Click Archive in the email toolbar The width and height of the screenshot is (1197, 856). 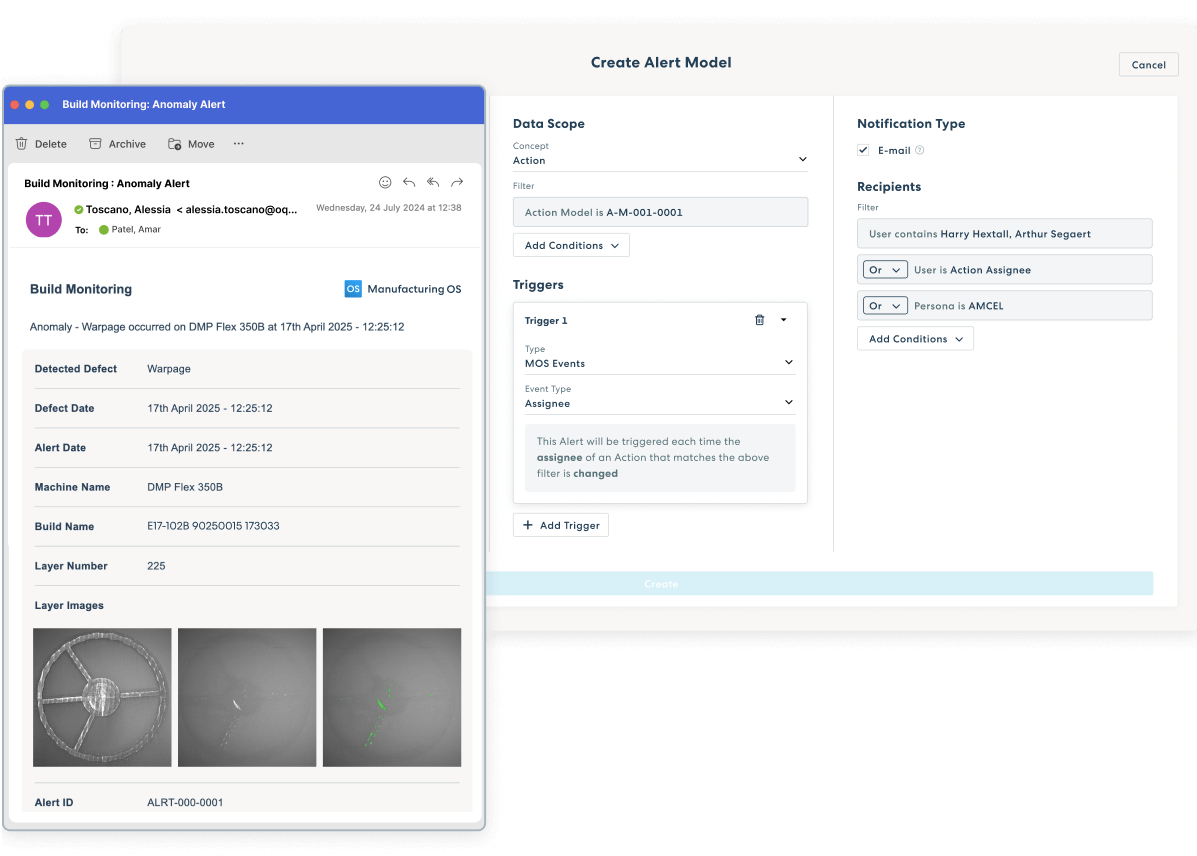pos(117,144)
